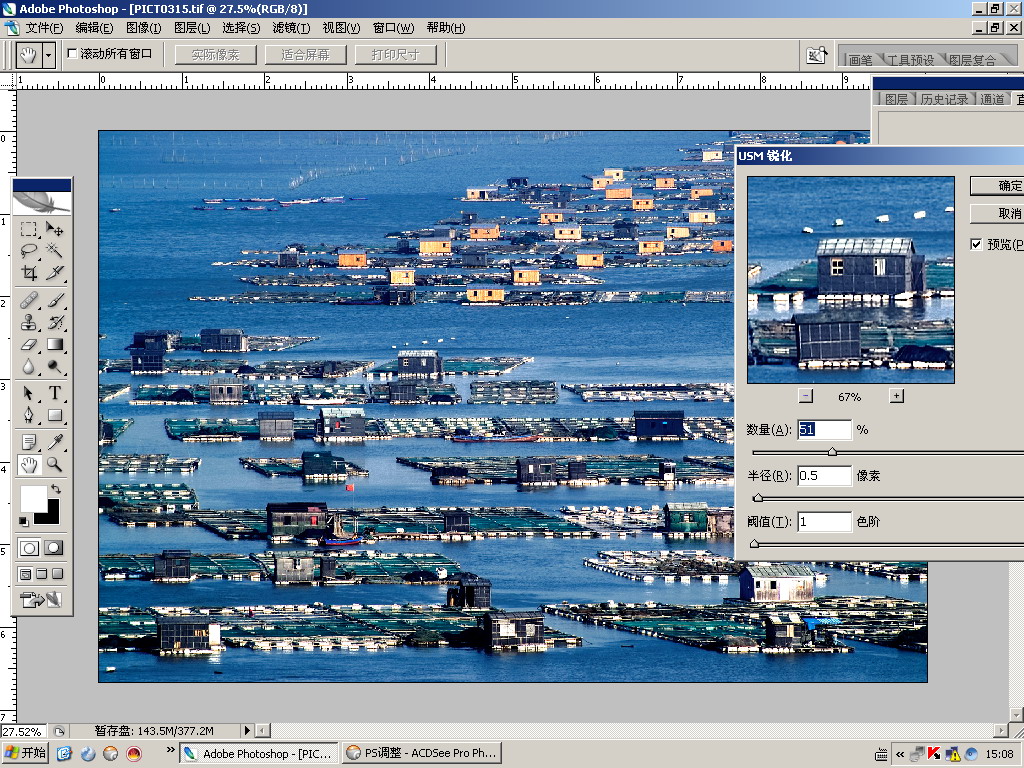Select the History Brush tool
The height and width of the screenshot is (768, 1024).
tap(55, 322)
